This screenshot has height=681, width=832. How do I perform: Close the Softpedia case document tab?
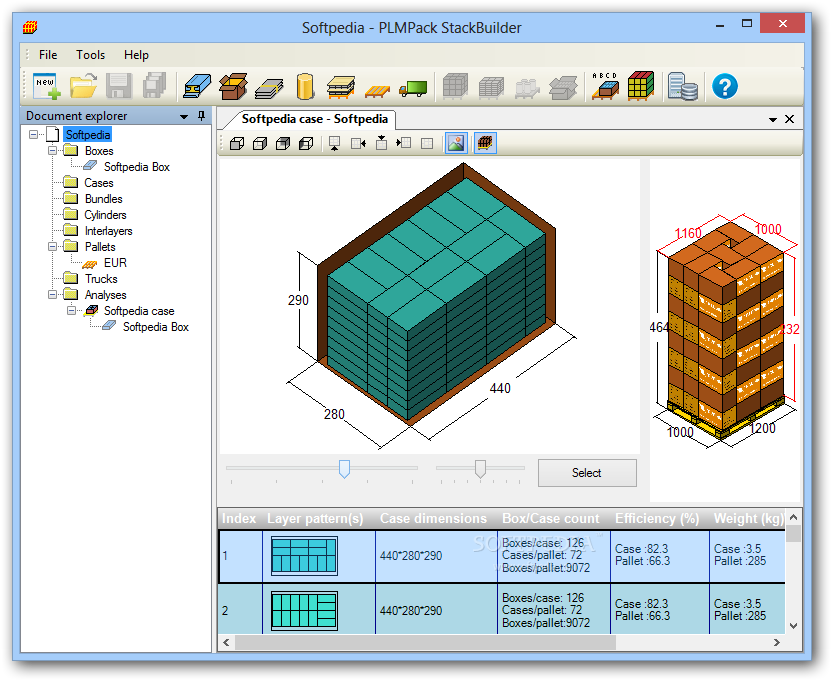tap(790, 119)
